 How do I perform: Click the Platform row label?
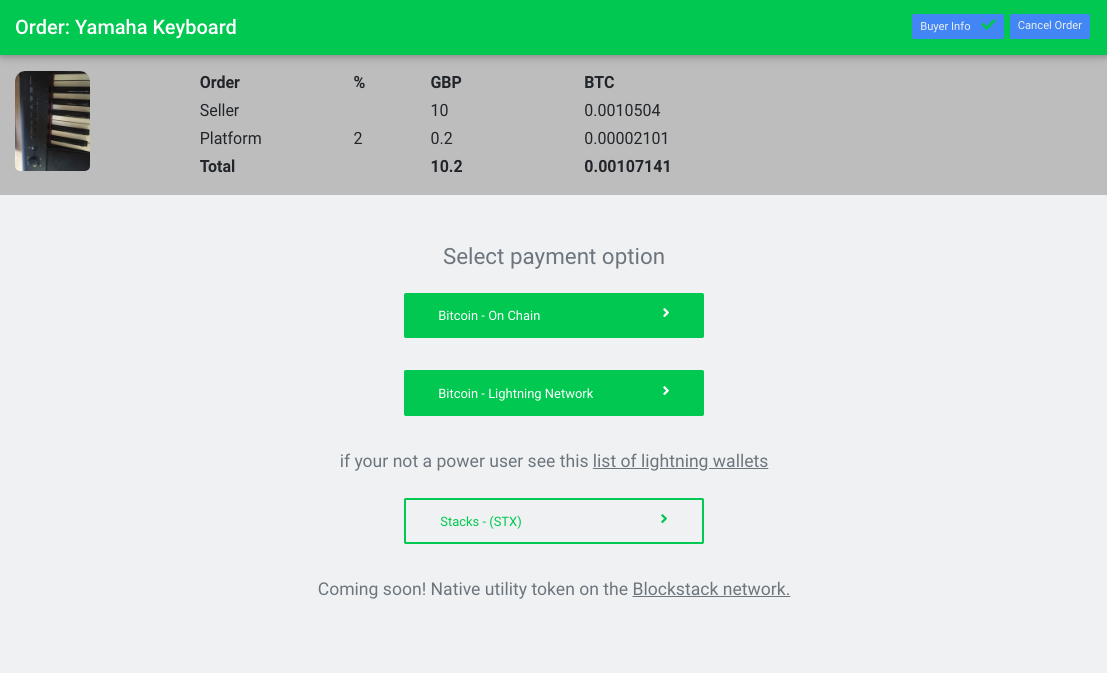230,138
